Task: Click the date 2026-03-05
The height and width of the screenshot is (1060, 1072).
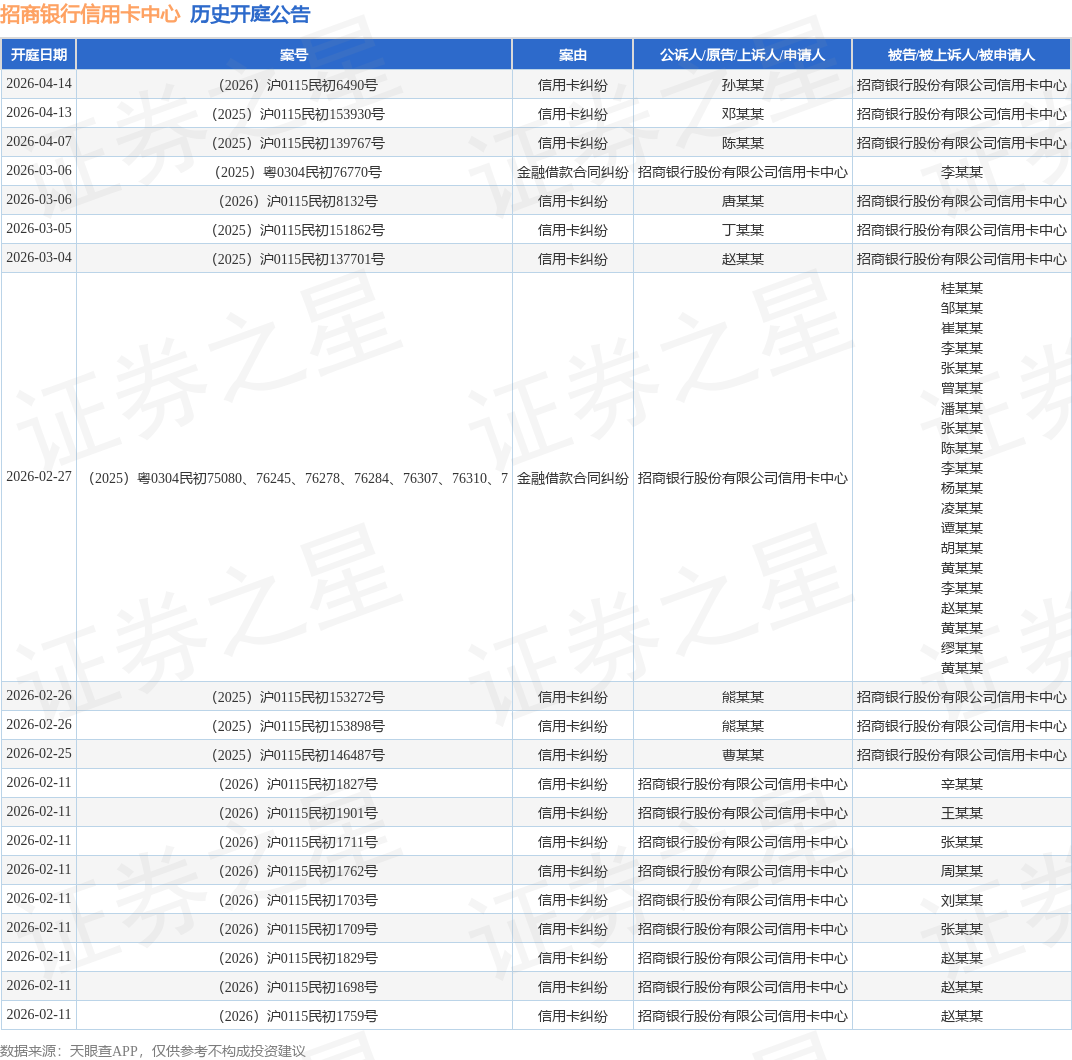Action: coord(39,228)
